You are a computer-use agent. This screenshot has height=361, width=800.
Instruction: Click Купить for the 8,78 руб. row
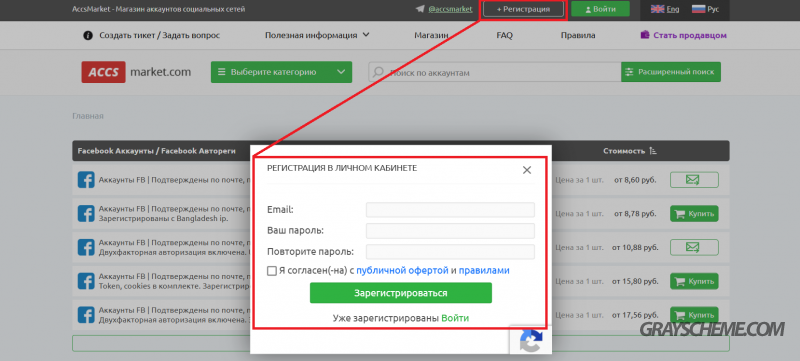click(x=694, y=214)
